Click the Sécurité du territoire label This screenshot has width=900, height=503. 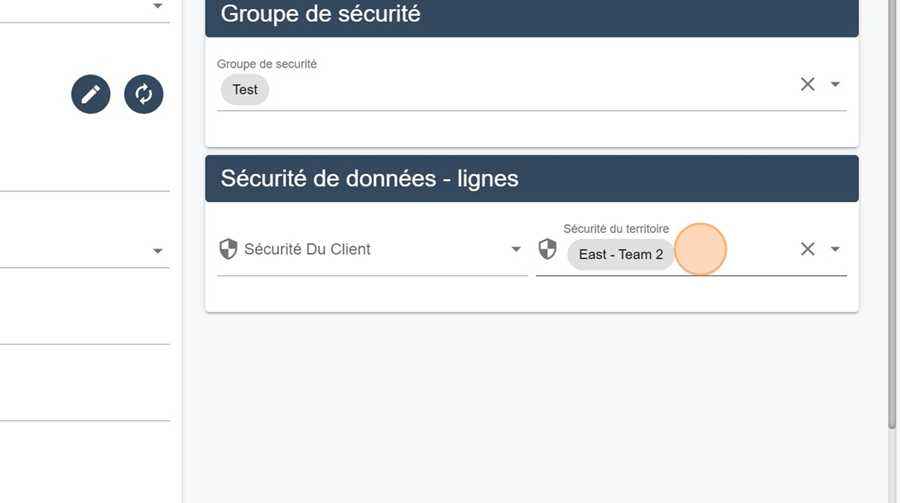point(616,229)
